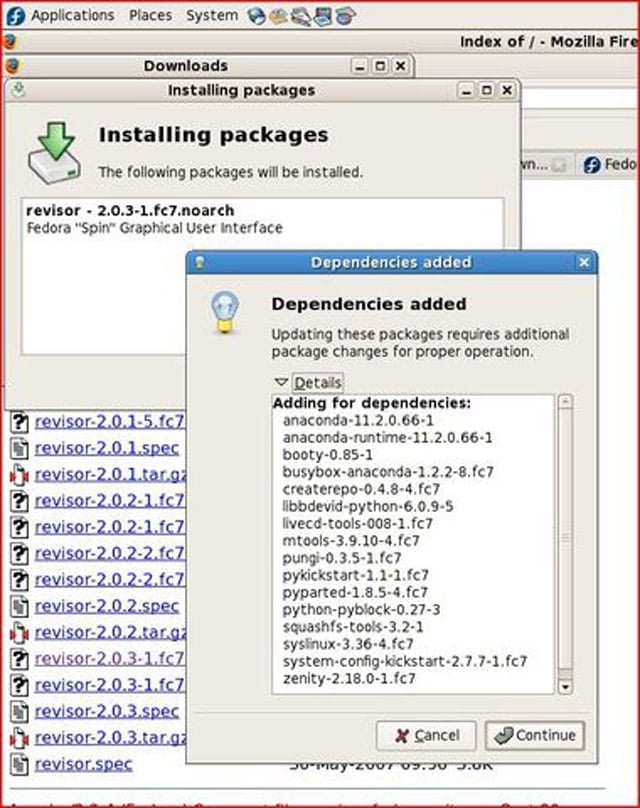
Task: Select anaconda-11.2.0.66-1 in the list
Action: (358, 420)
